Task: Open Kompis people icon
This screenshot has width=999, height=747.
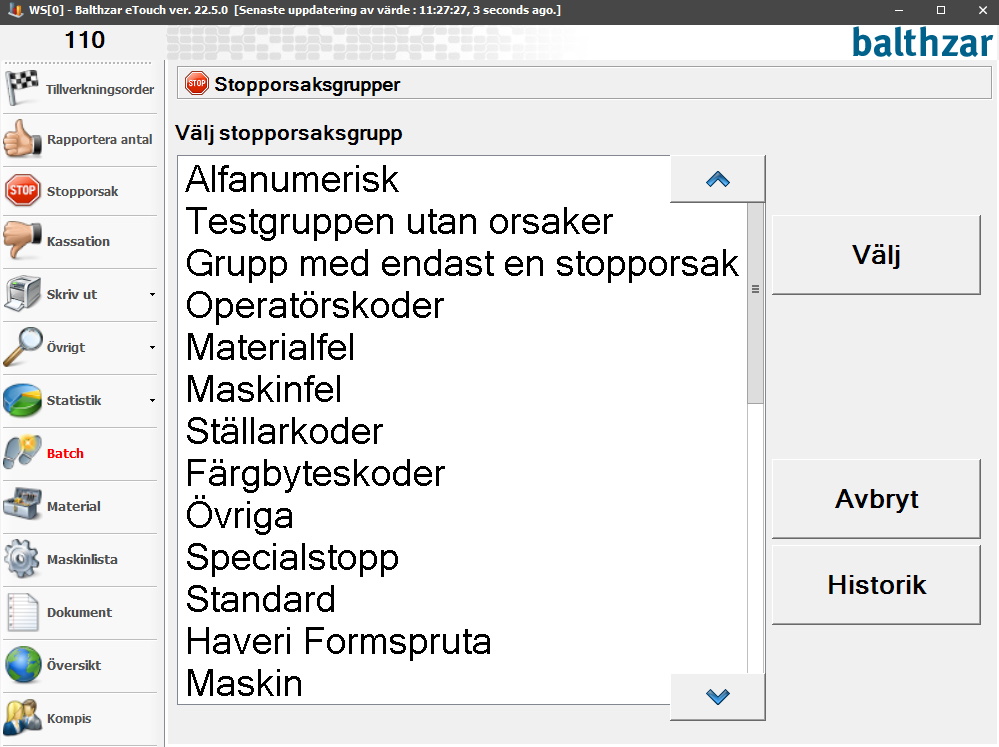Action: click(22, 718)
